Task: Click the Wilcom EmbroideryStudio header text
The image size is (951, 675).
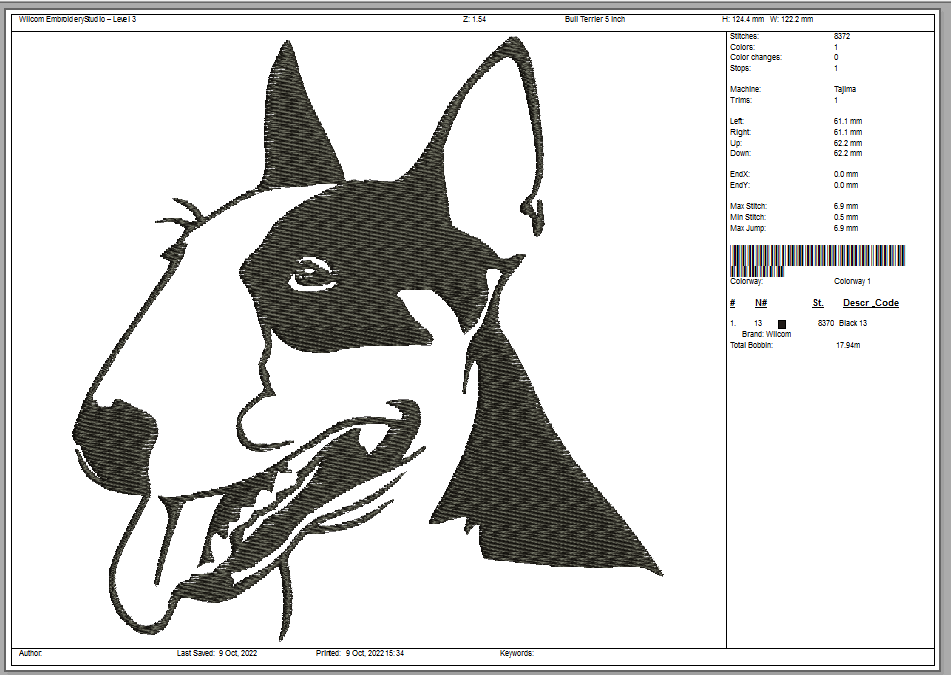Action: [x=77, y=20]
